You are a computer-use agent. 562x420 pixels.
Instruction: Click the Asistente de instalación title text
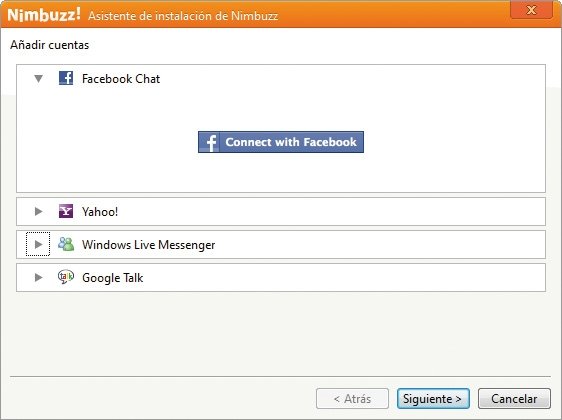tap(183, 16)
